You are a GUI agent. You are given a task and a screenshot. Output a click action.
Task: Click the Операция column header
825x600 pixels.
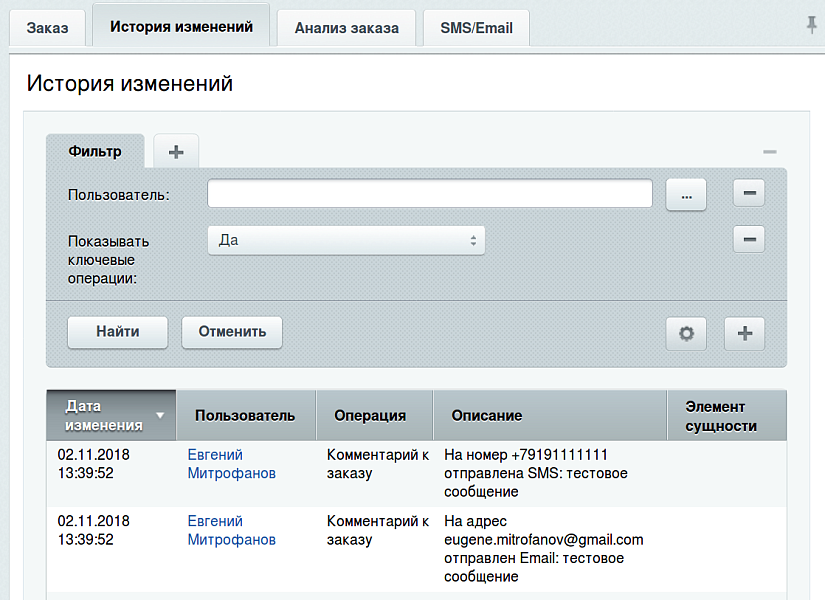point(371,414)
